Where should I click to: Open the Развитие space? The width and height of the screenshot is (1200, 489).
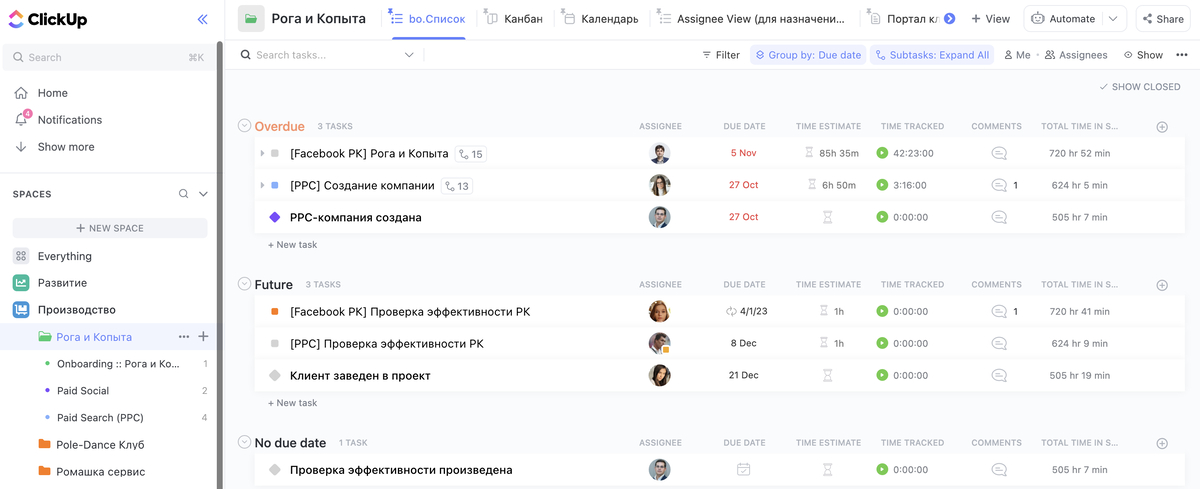(x=62, y=283)
